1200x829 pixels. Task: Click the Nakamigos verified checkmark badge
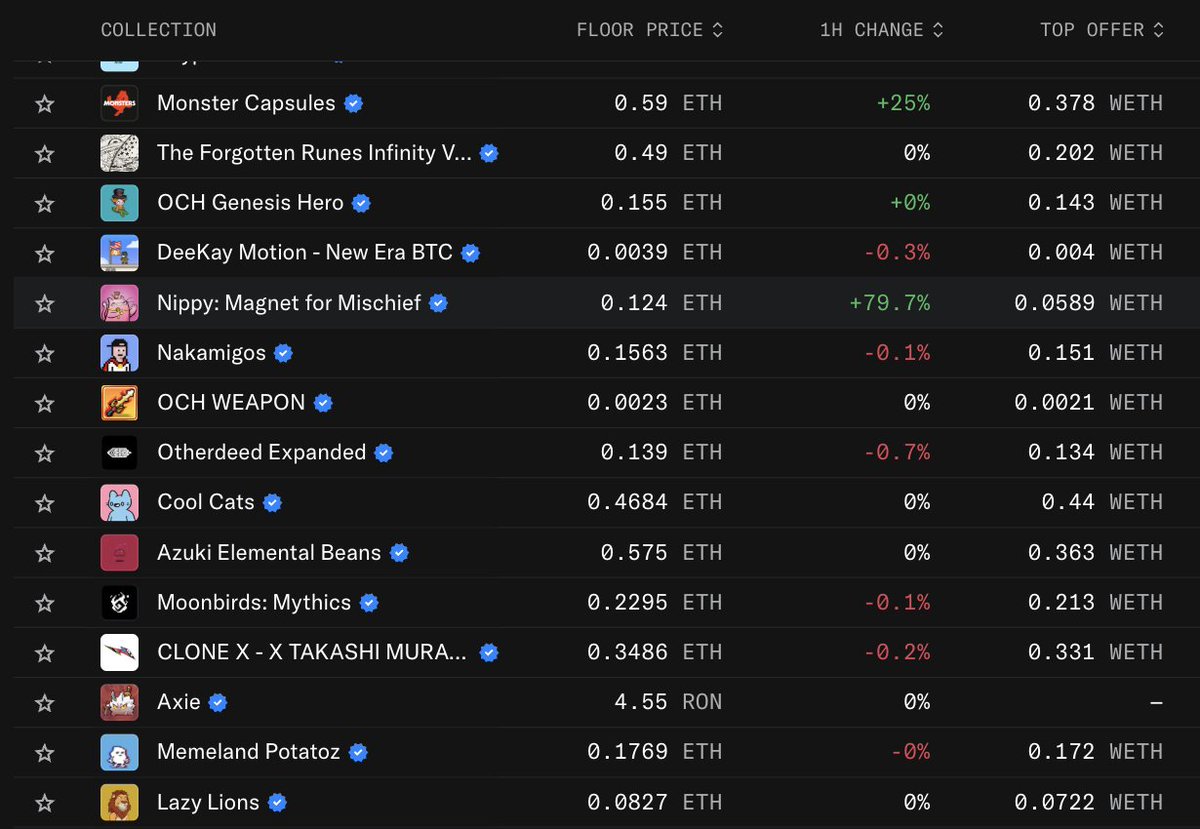283,353
